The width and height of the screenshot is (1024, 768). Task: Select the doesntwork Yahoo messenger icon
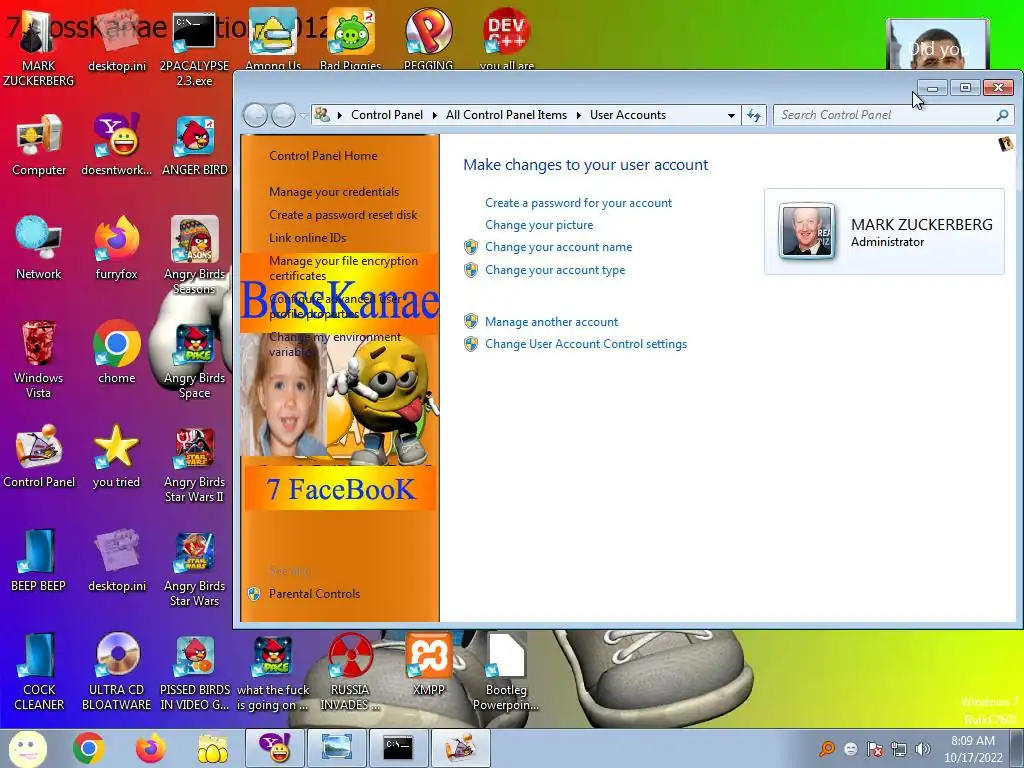tap(116, 145)
